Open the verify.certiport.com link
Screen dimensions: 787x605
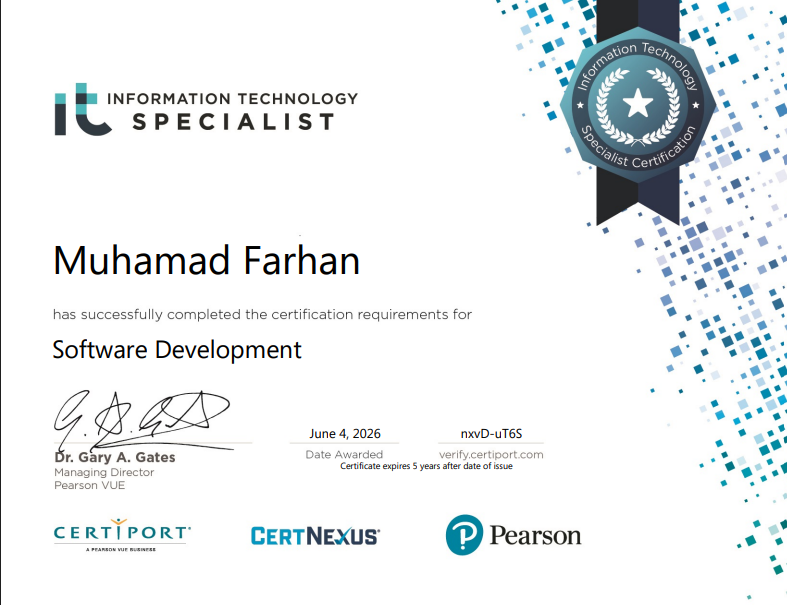[x=491, y=454]
